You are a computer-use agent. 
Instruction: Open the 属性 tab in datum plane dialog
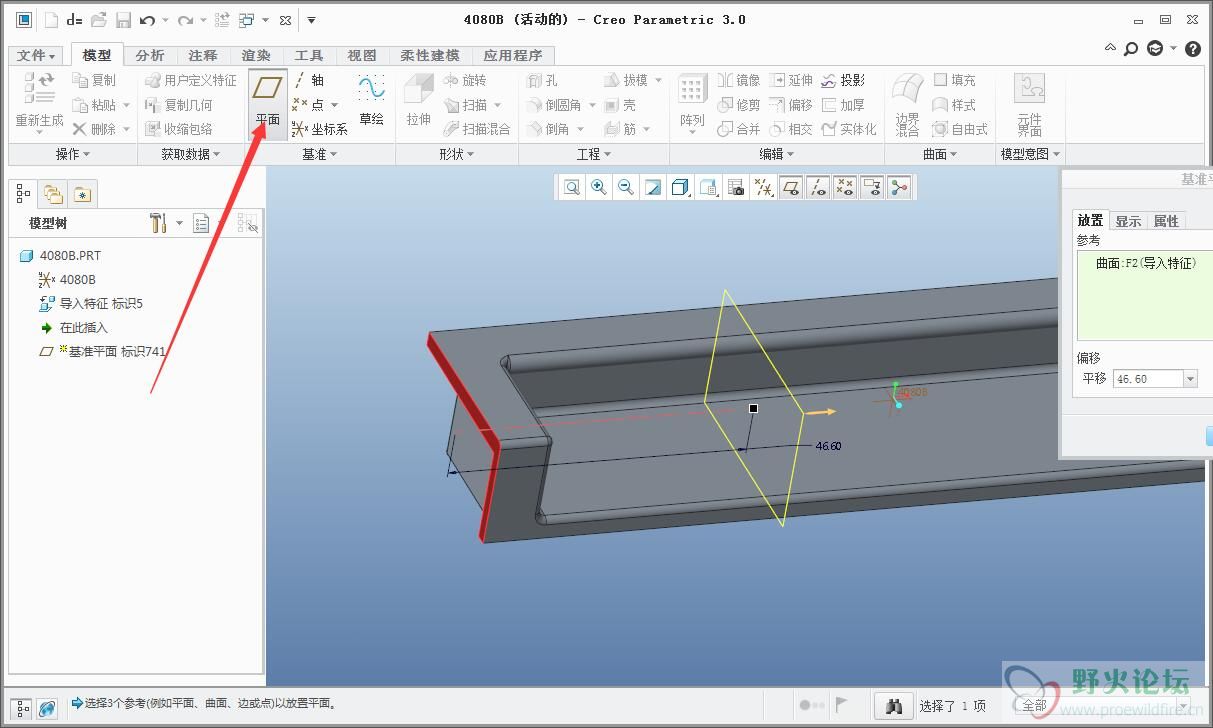coord(1166,221)
